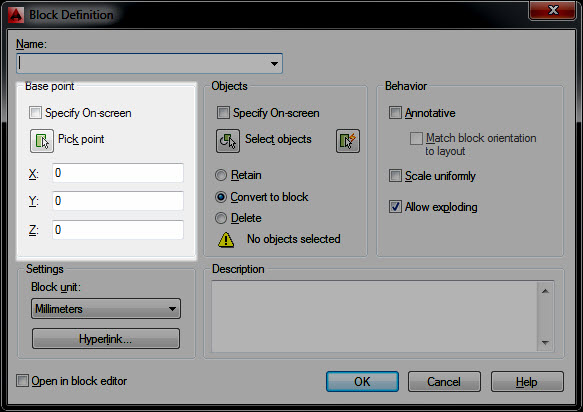Click the Description scrollbar down arrow
Screen dimensions: 583x412
tap(545, 342)
